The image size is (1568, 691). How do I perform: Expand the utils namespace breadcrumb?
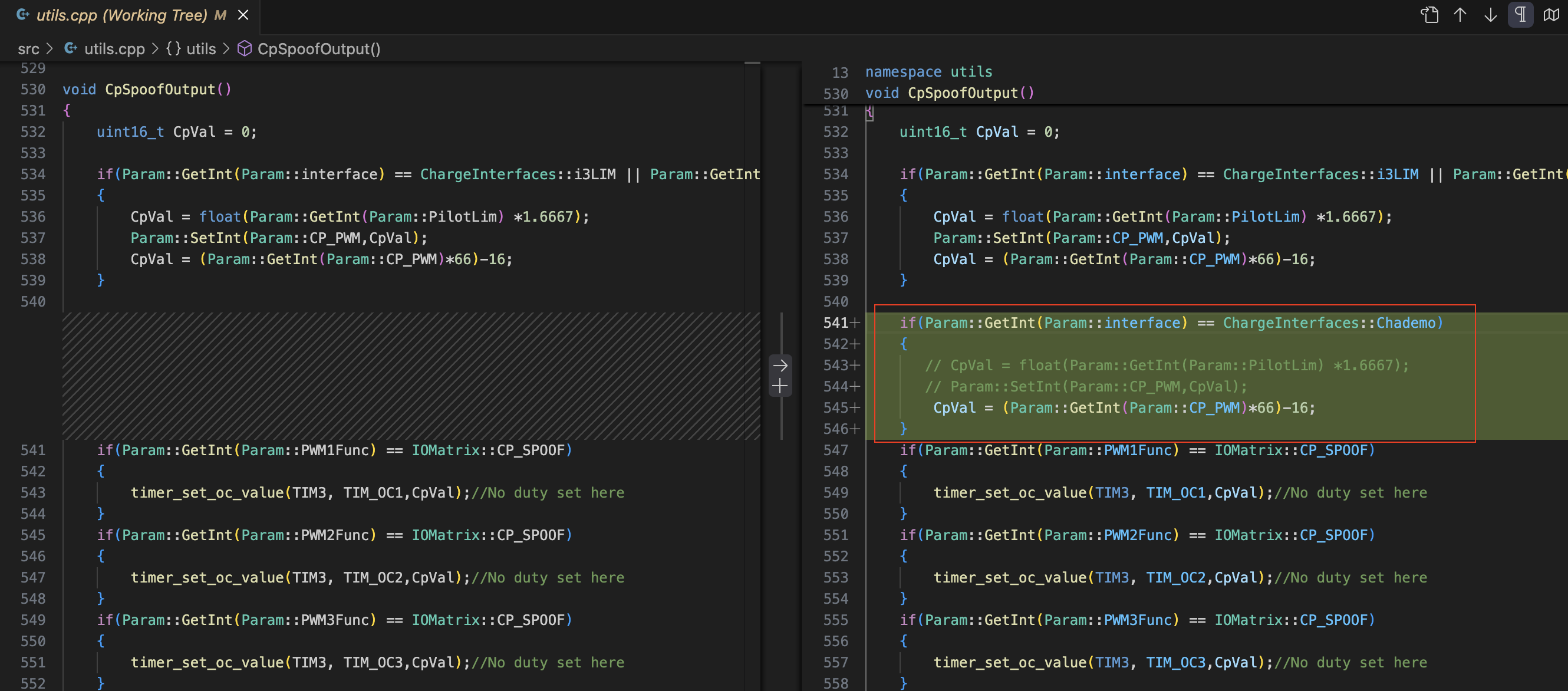(200, 49)
